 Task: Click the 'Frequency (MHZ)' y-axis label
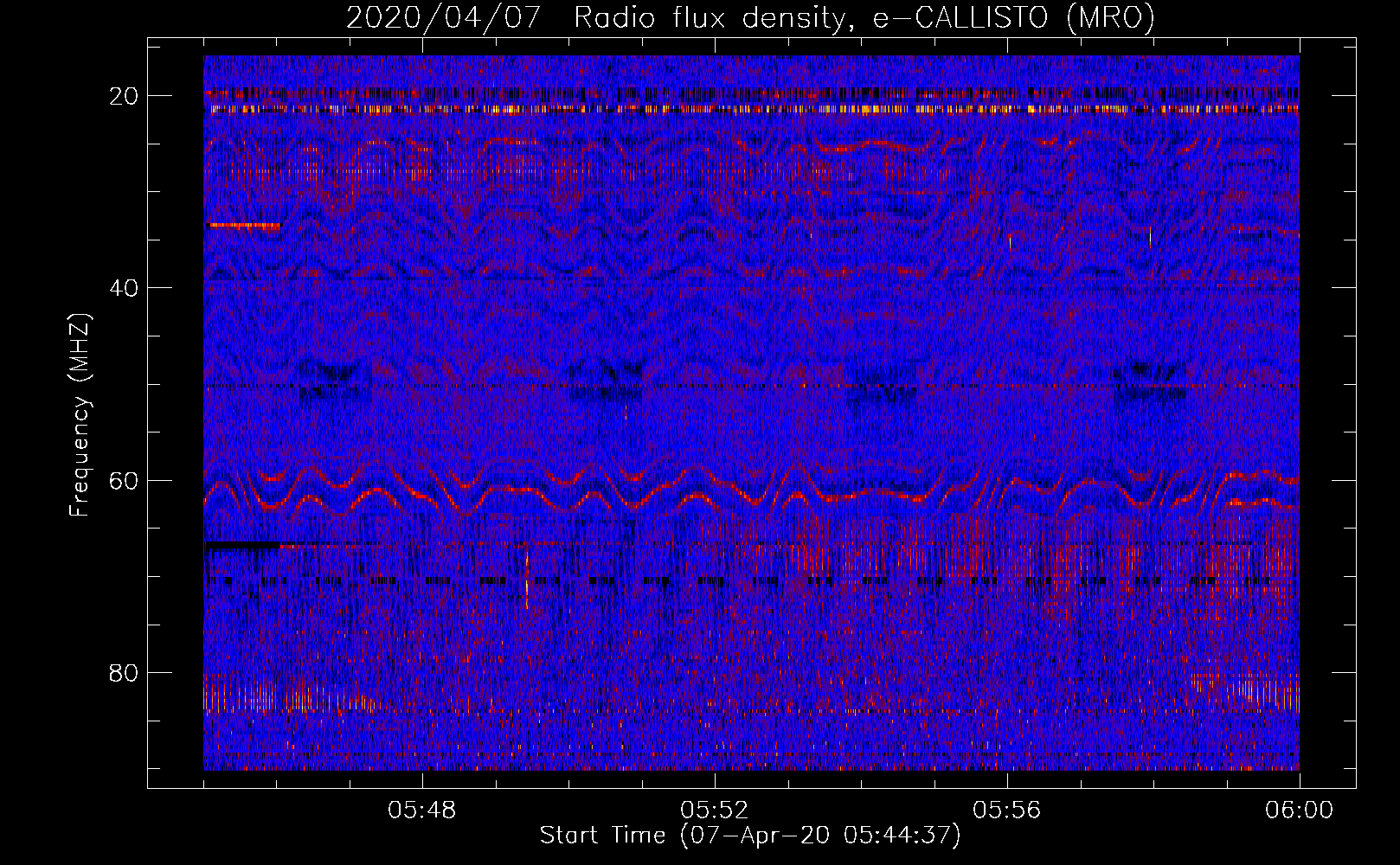pos(80,414)
